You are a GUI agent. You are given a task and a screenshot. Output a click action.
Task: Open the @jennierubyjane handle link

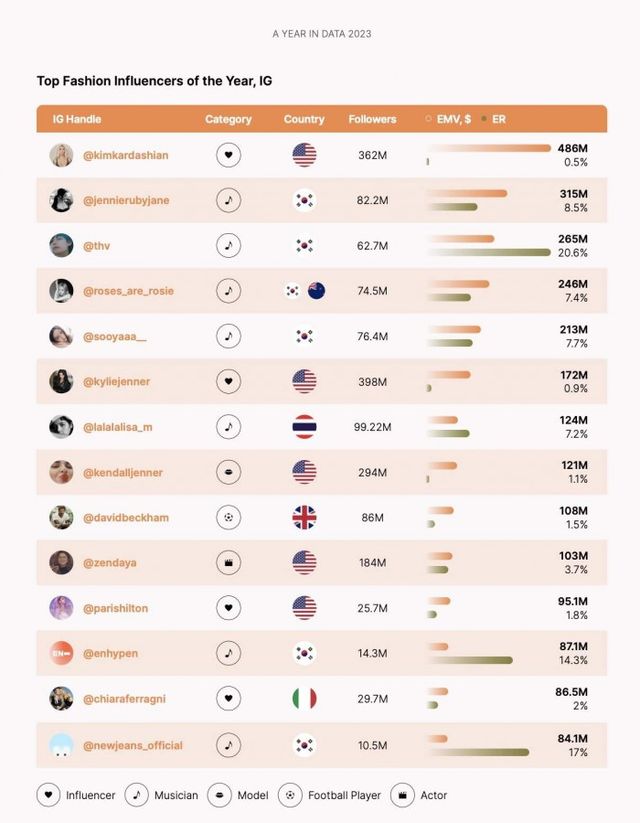pyautogui.click(x=126, y=200)
